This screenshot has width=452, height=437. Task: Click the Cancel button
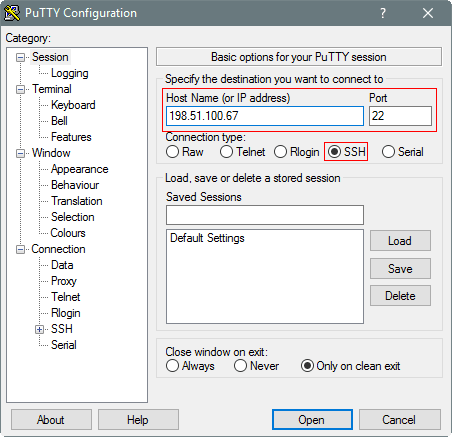coord(400,420)
